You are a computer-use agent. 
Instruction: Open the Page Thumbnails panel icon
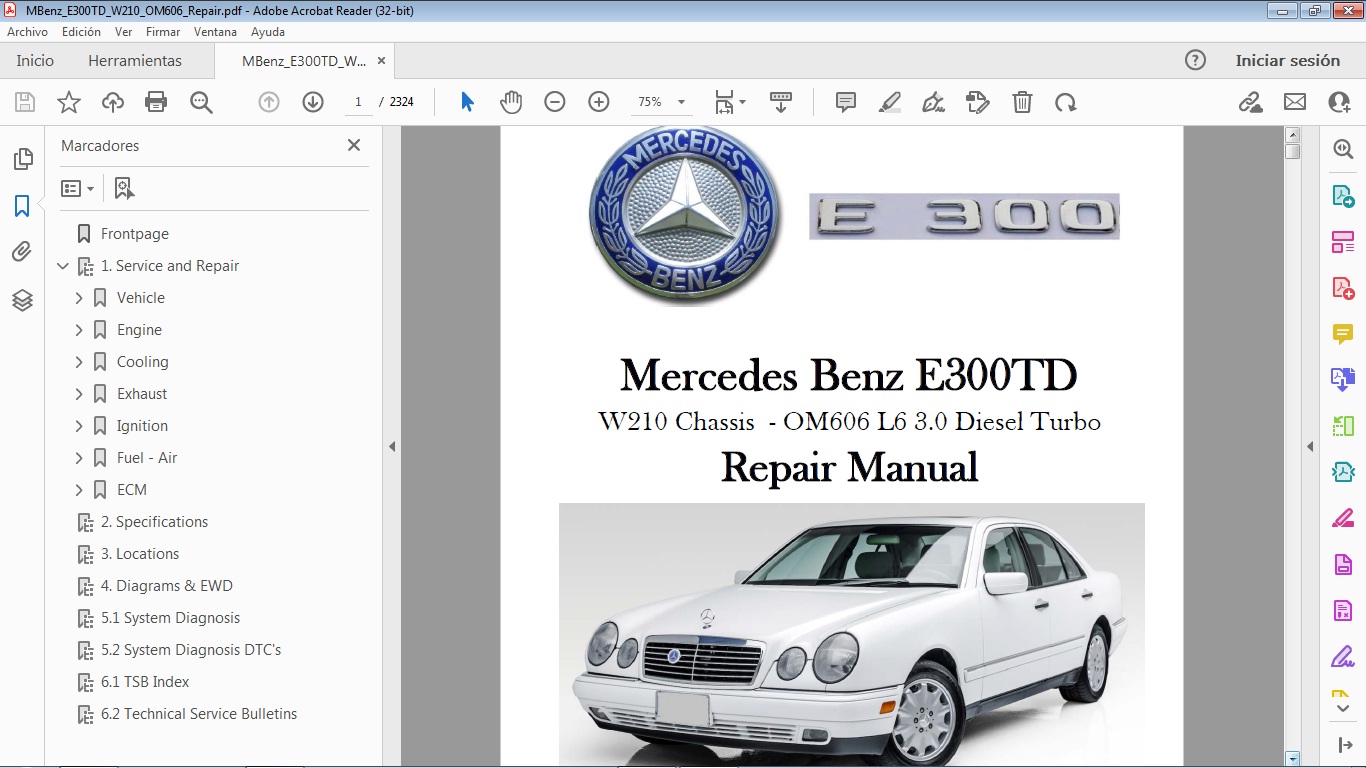(x=22, y=157)
